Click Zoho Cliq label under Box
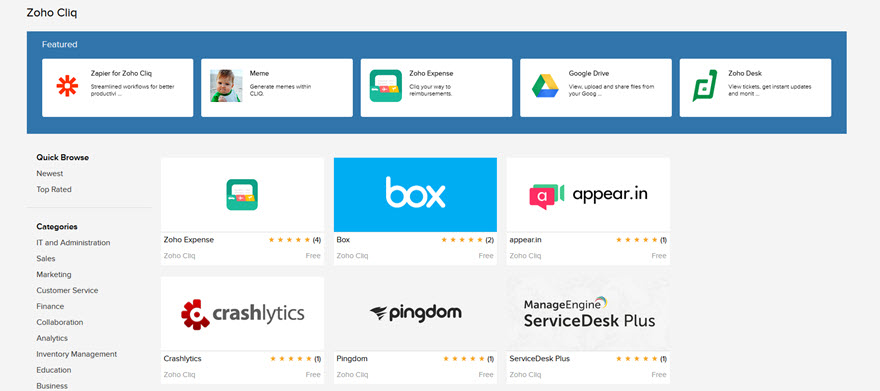Screen dimensions: 880x391 pyautogui.click(x=352, y=256)
